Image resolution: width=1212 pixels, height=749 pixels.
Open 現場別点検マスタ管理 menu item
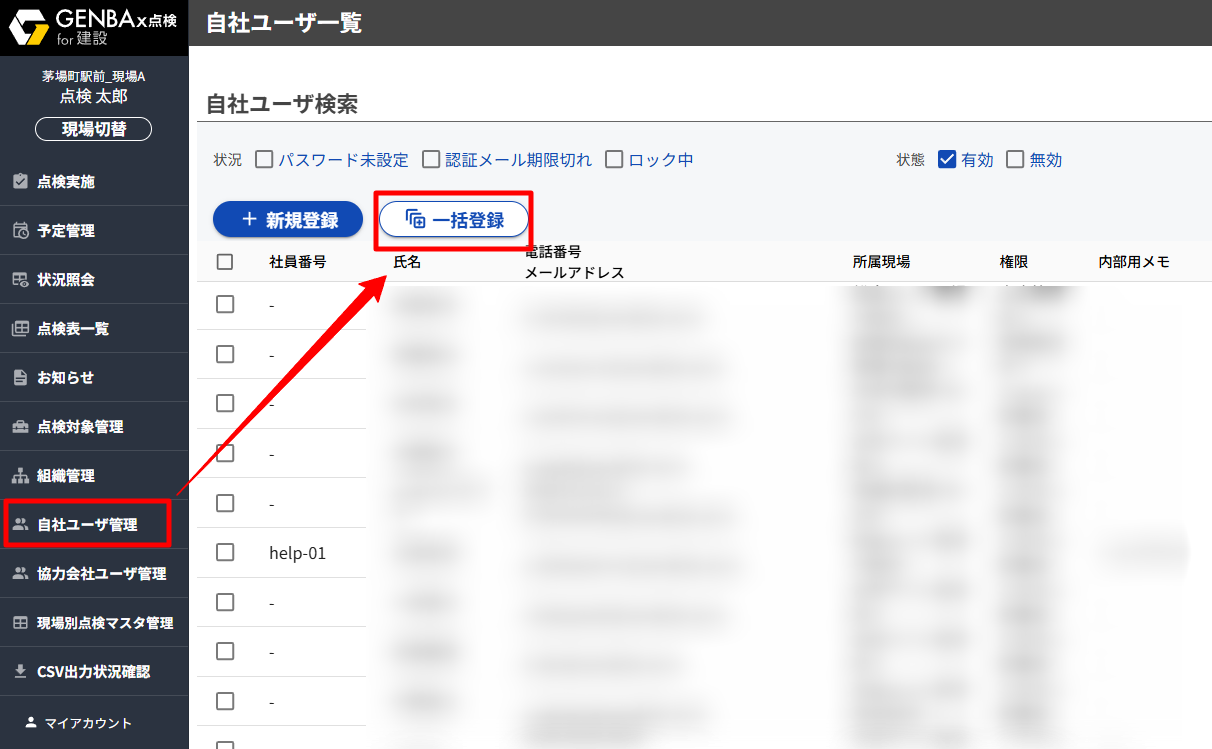(x=105, y=623)
